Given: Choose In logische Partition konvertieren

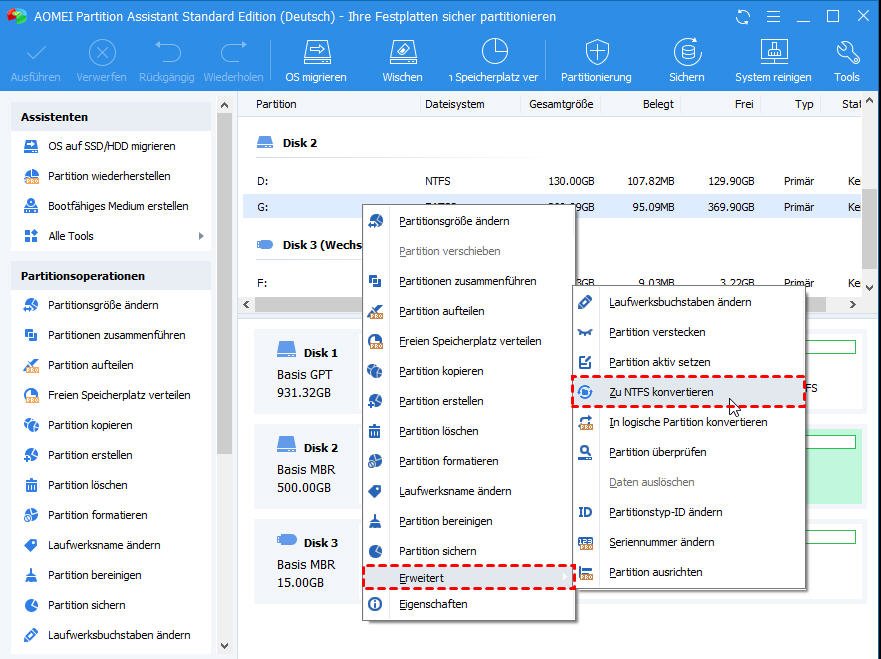Looking at the screenshot, I should (x=688, y=422).
